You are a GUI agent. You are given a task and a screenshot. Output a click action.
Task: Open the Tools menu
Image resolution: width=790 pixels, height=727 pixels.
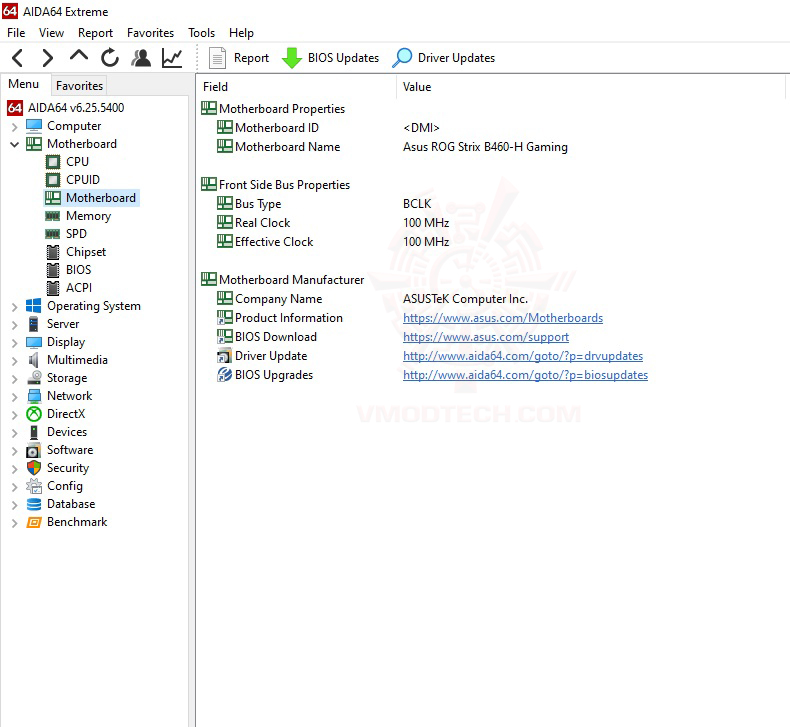coord(202,33)
